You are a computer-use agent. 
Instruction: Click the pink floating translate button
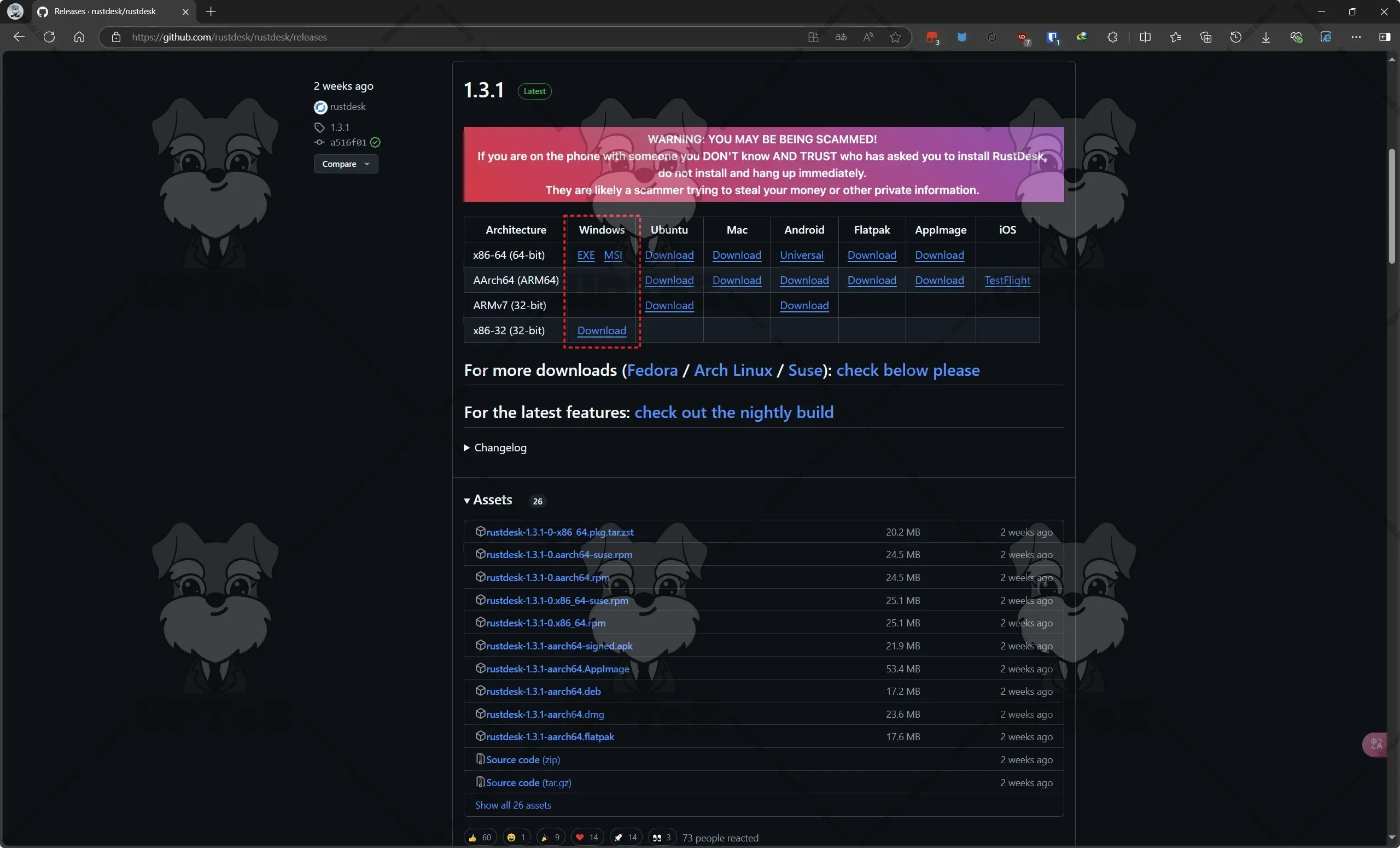coord(1376,744)
